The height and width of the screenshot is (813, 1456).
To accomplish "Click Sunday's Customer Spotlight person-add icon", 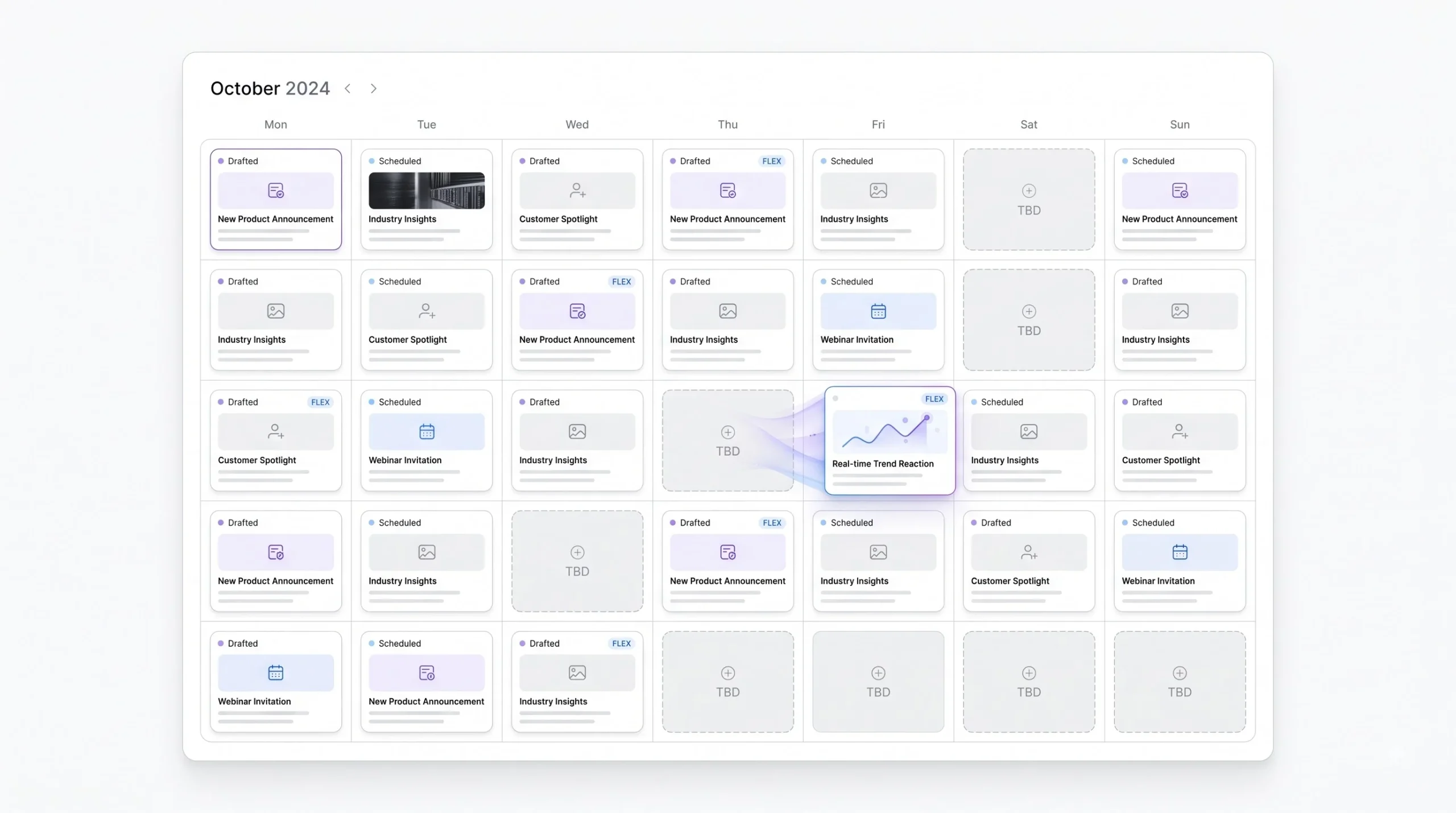I will [x=1180, y=431].
